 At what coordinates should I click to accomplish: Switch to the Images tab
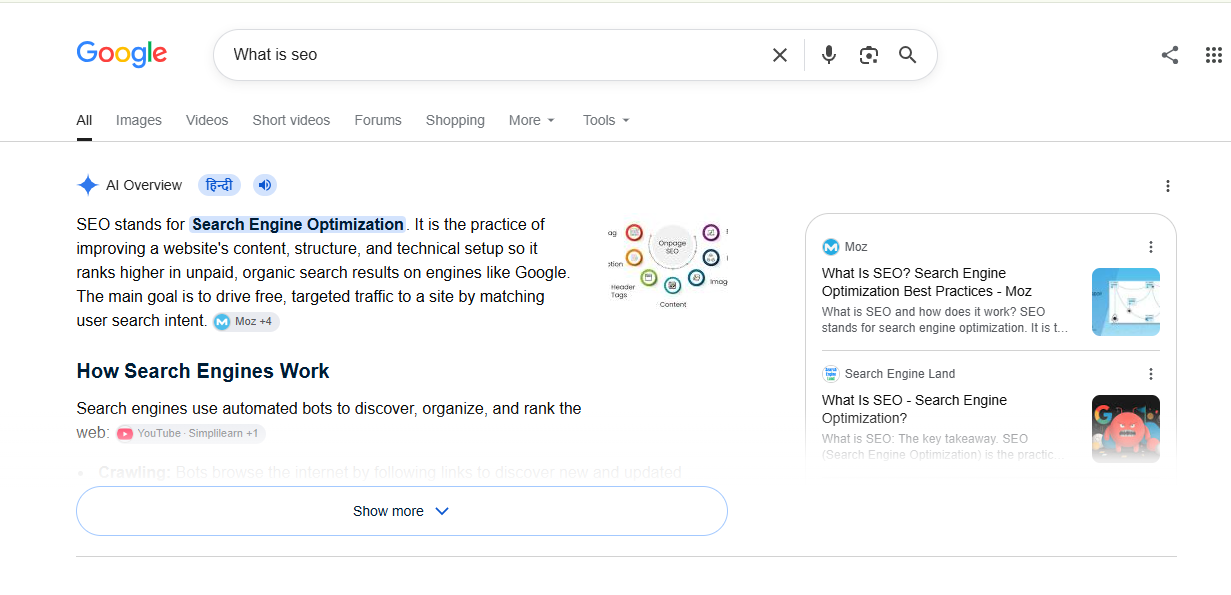138,120
